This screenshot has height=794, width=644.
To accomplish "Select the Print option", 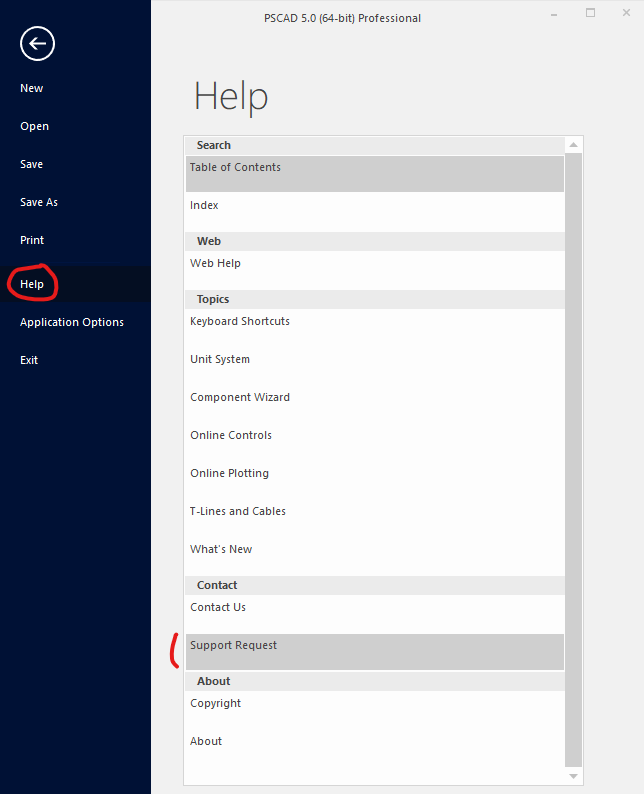I will (x=32, y=240).
